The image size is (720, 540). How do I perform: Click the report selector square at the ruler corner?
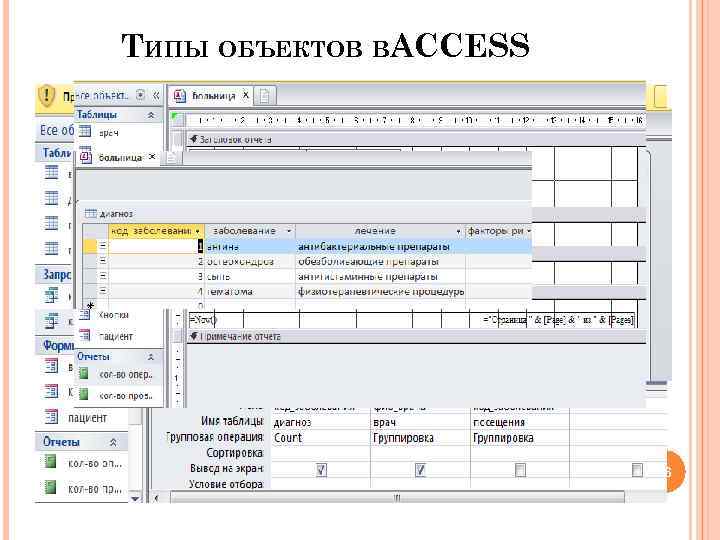[x=176, y=119]
